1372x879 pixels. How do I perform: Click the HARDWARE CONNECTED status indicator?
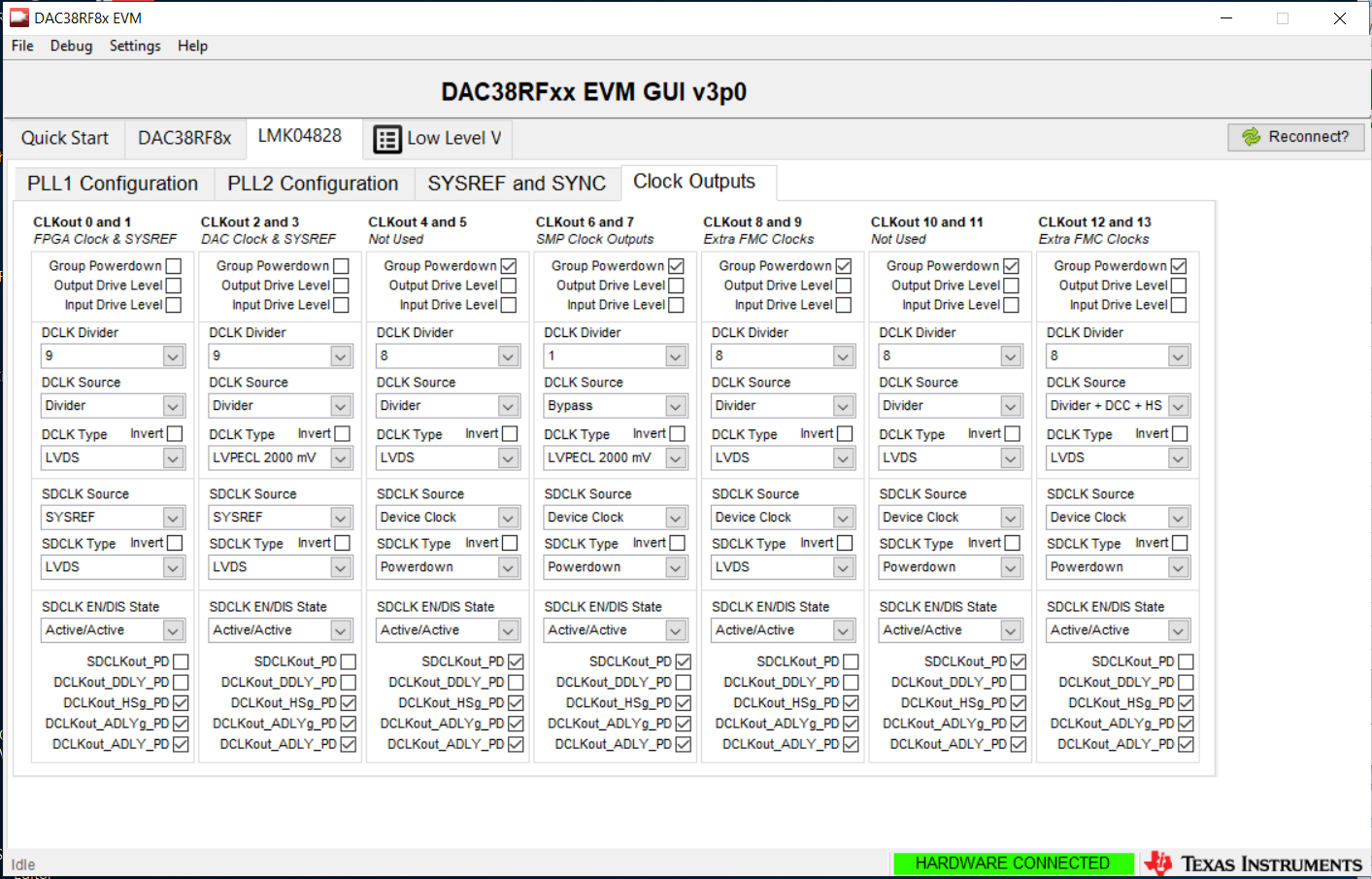point(1013,863)
